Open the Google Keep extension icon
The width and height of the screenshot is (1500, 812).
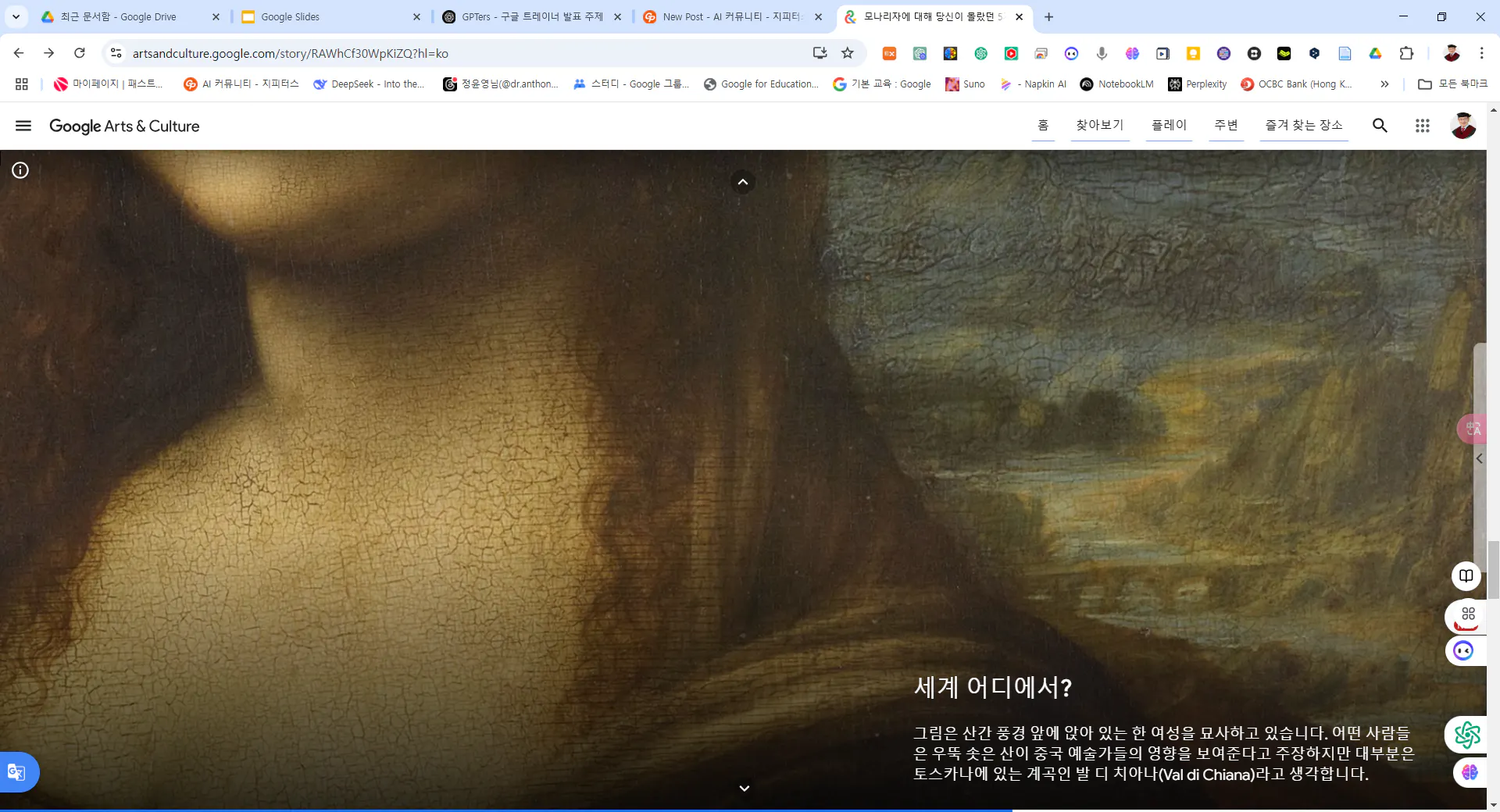1193,53
